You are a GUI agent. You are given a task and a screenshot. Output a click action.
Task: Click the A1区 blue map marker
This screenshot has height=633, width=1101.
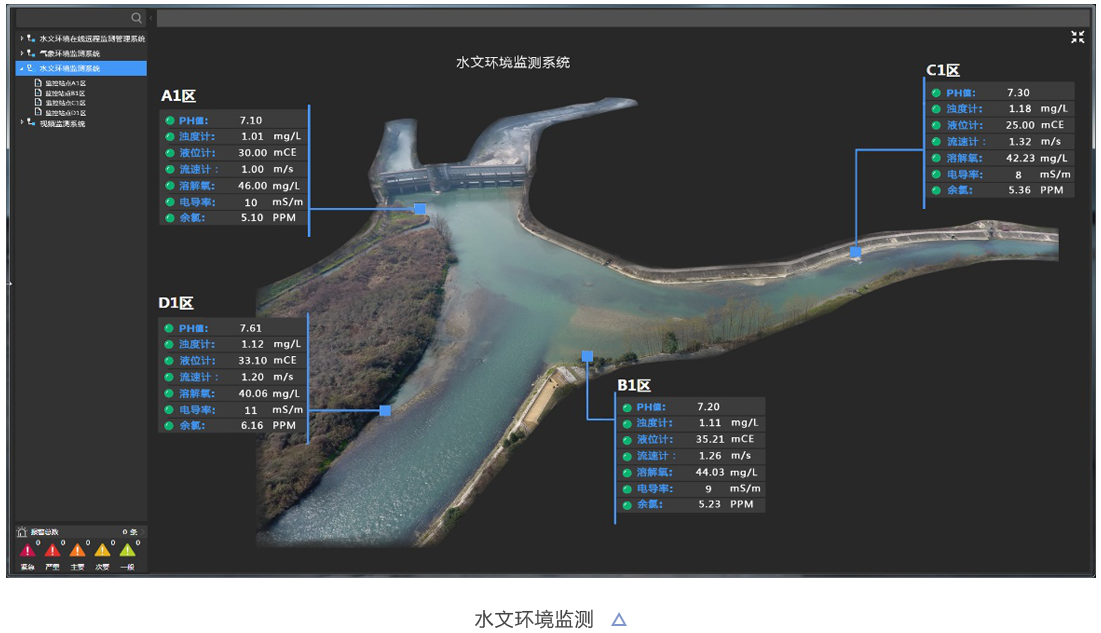click(420, 209)
